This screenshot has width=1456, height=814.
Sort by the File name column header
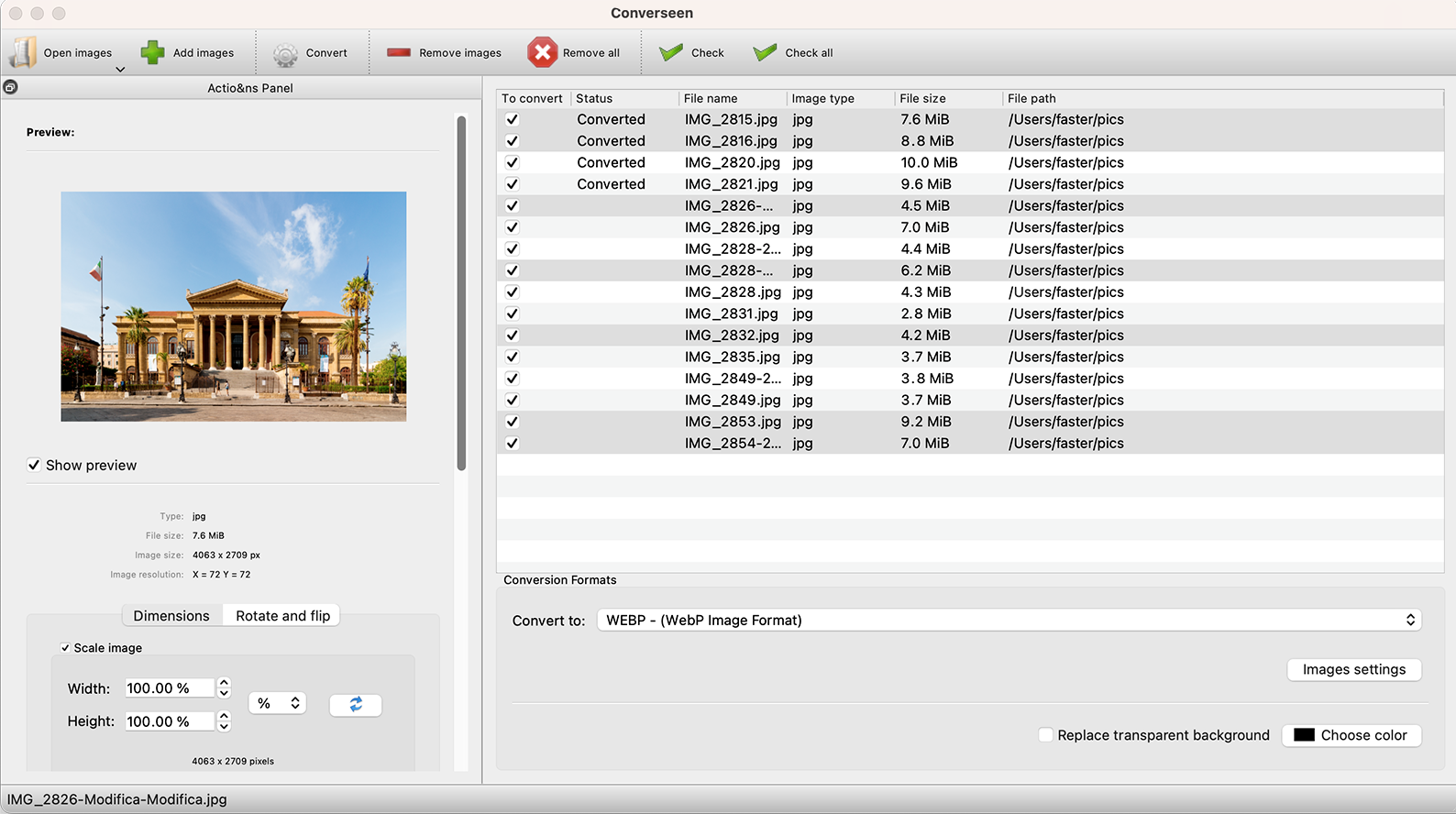[733, 98]
